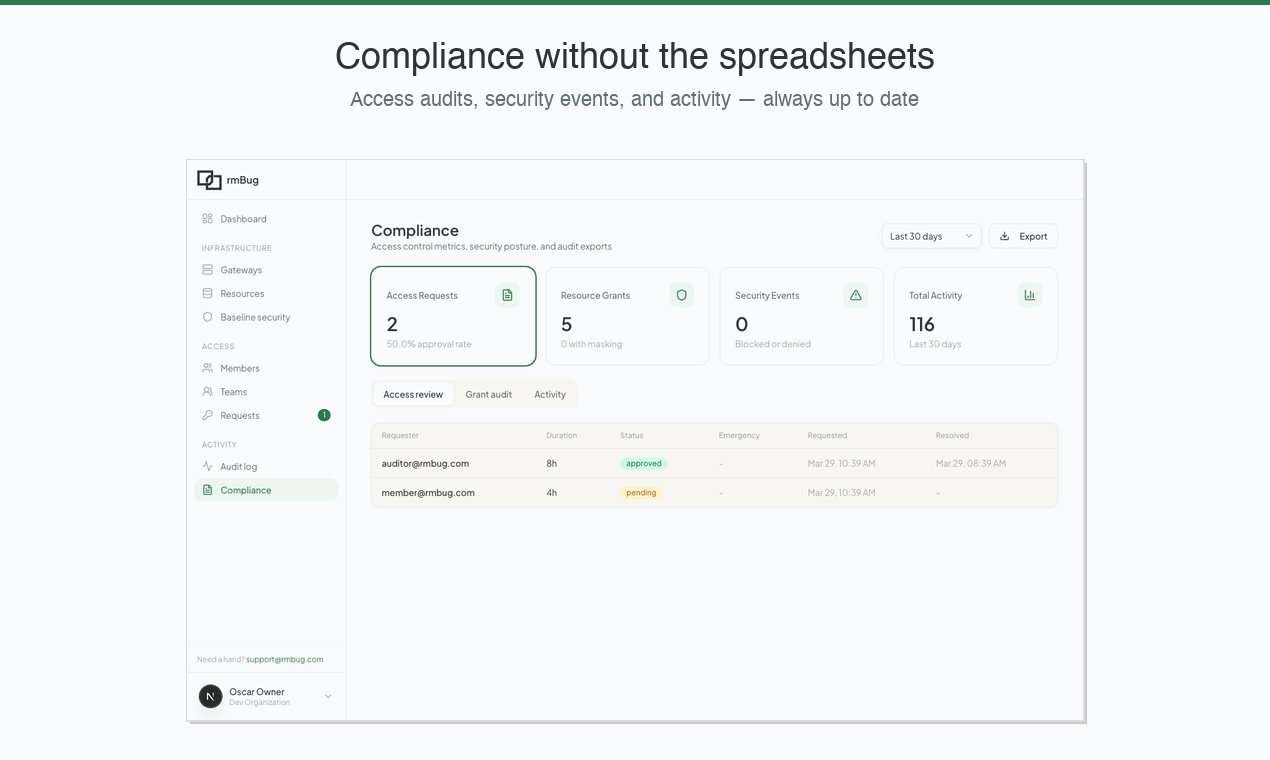Click the Resolved column header

952,436
